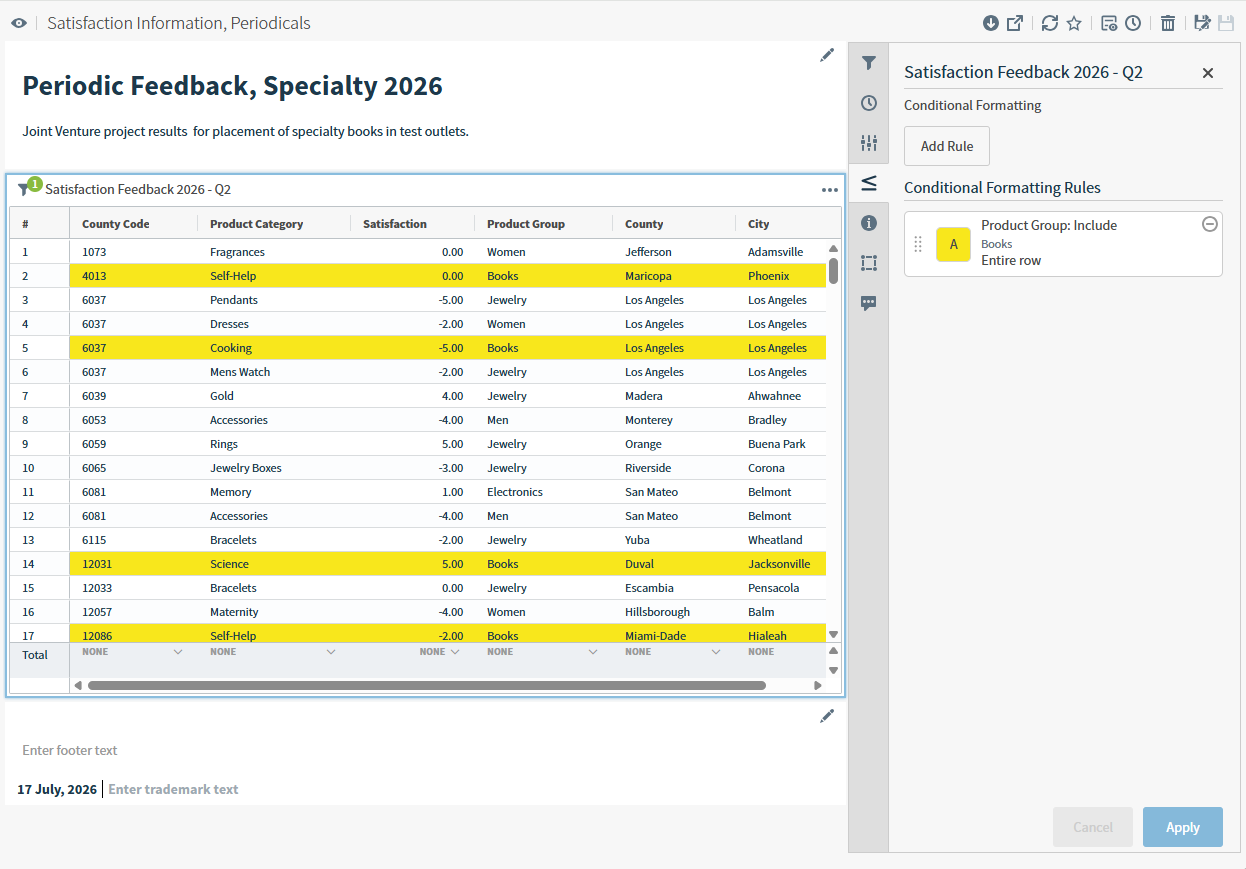Image resolution: width=1246 pixels, height=869 pixels.
Task: Select the Phoenix city cell
Action: [x=781, y=276]
